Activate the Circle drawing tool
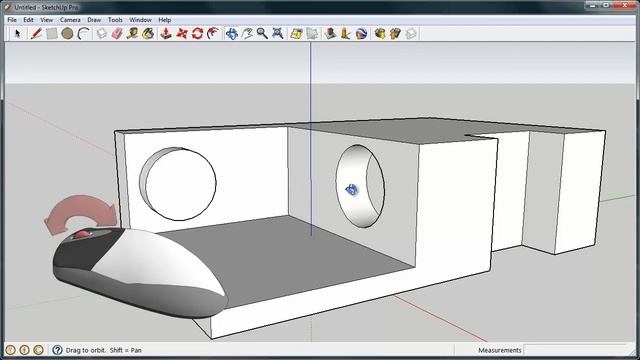Viewport: 640px width, 360px height. pyautogui.click(x=67, y=33)
